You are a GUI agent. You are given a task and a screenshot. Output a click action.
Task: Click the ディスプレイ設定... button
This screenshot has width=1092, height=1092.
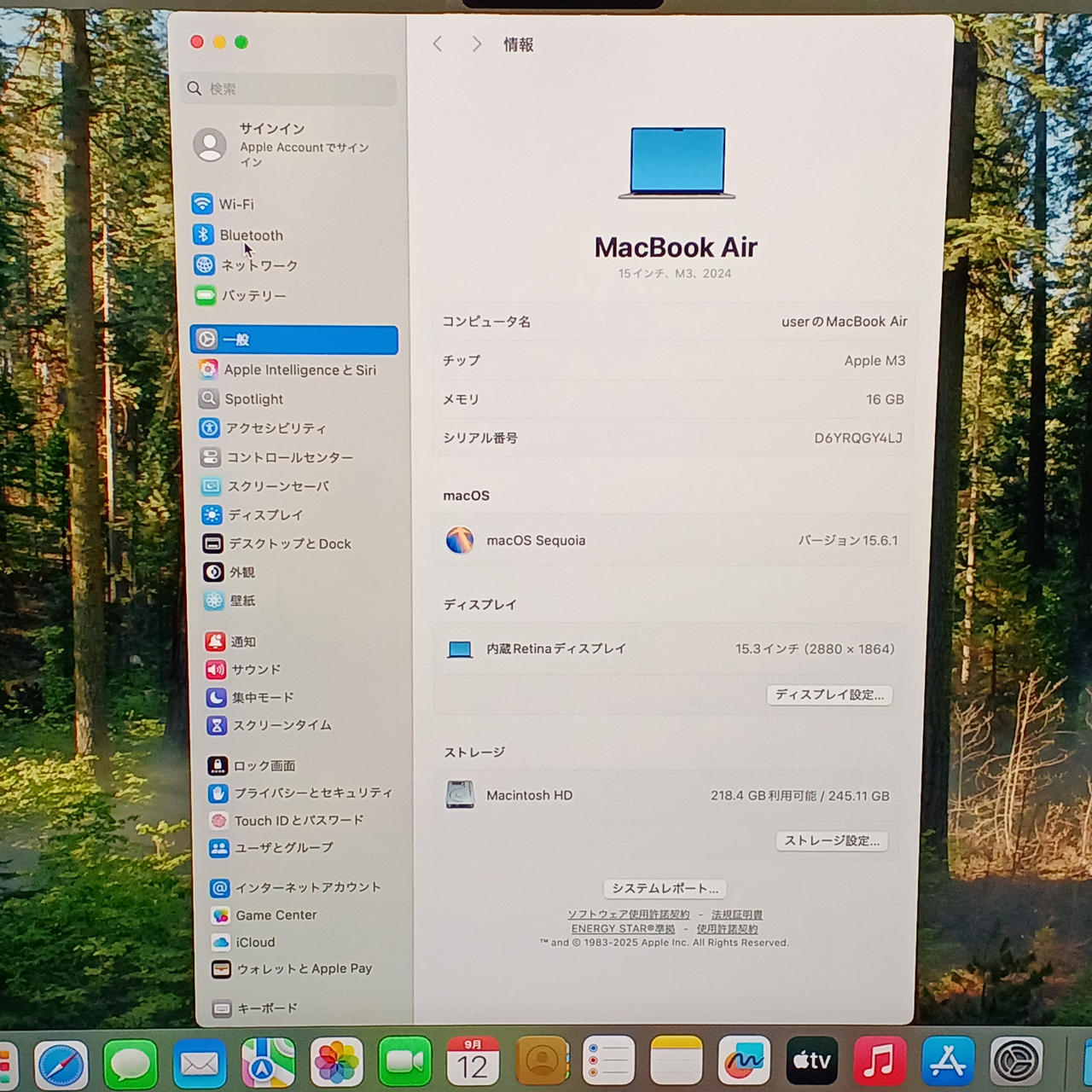828,695
